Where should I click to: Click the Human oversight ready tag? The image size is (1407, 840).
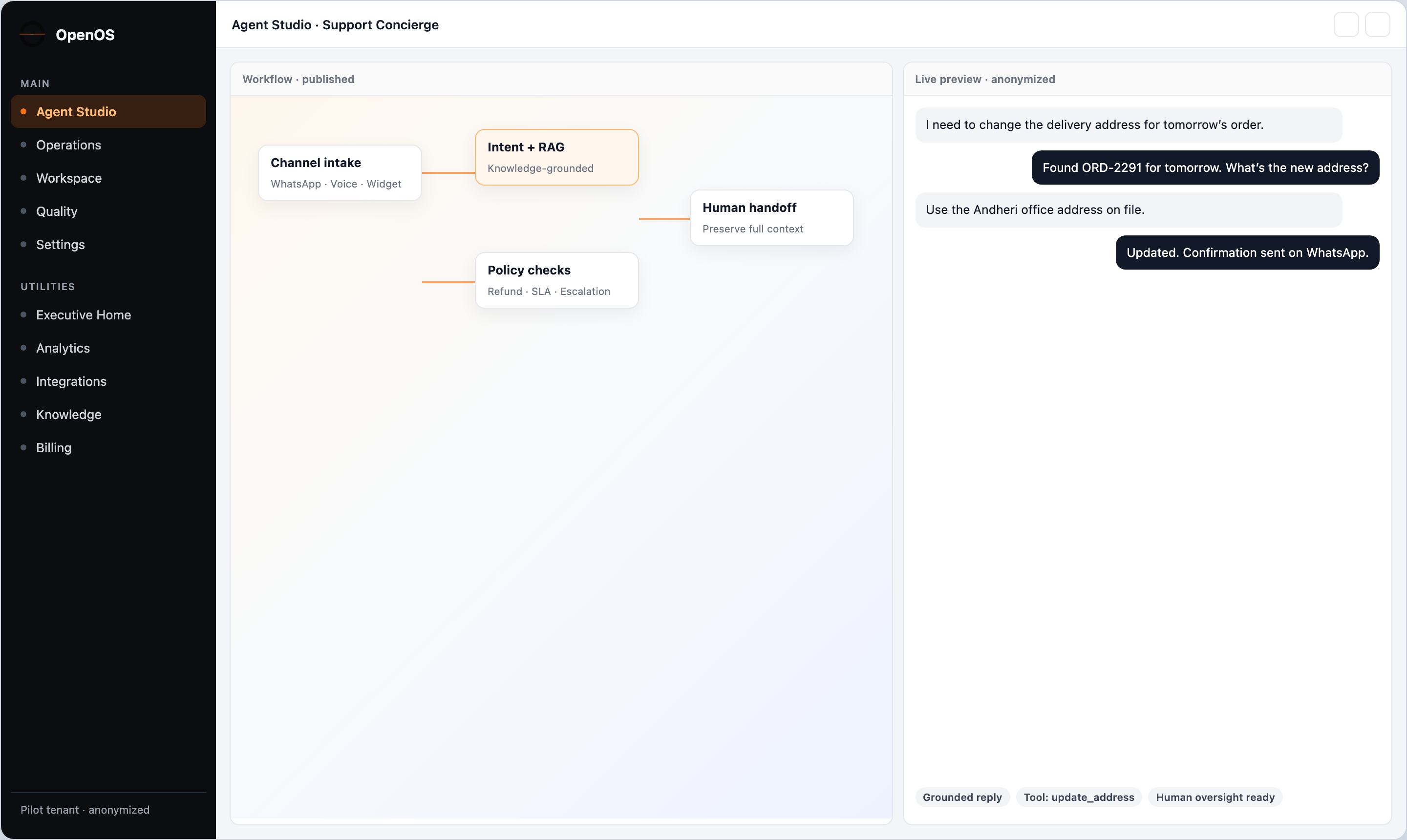coord(1215,797)
